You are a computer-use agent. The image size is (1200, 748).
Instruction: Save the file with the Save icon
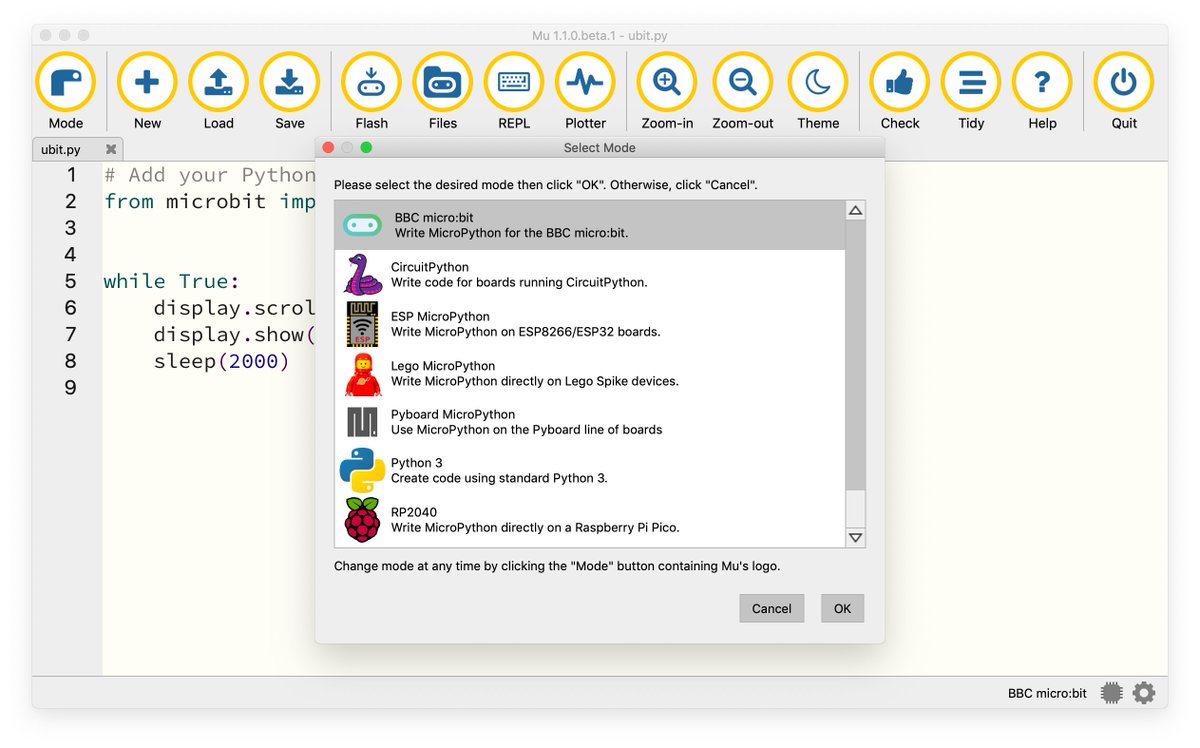[289, 81]
